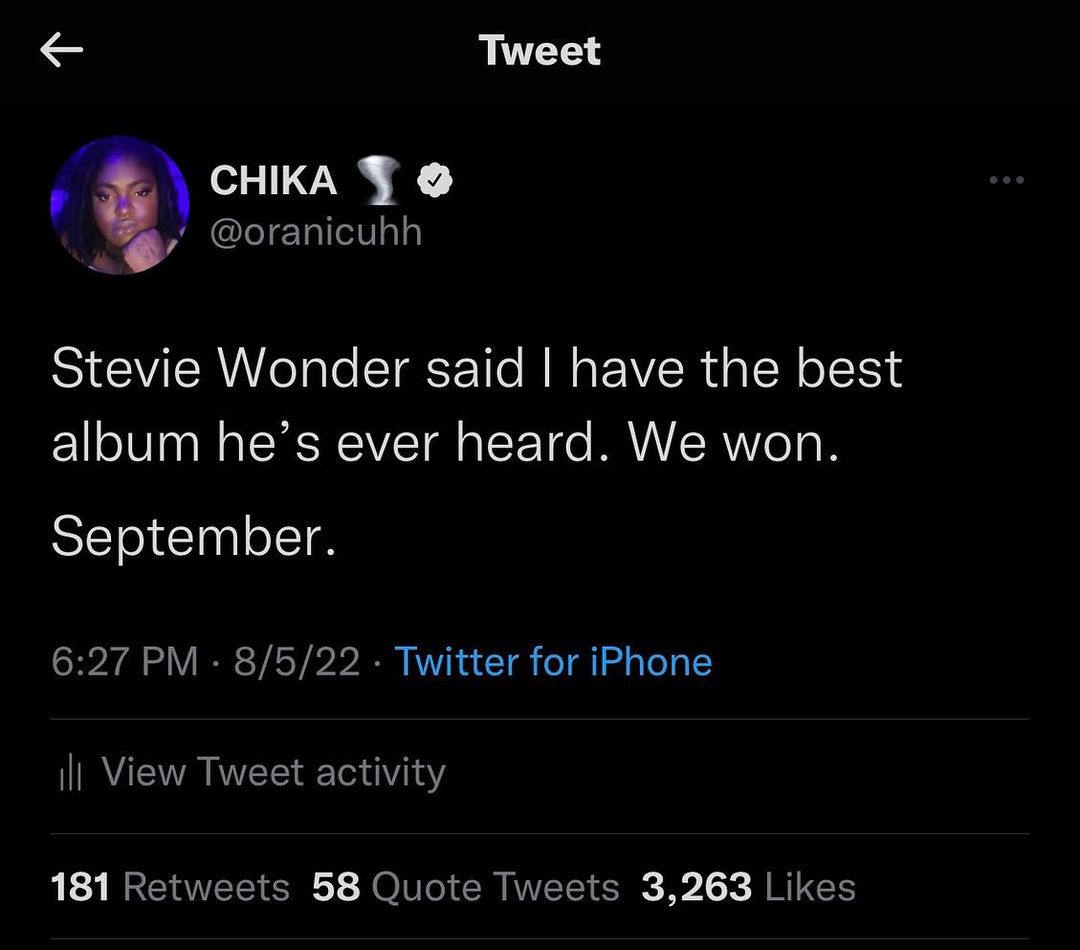Open View Tweet activity
This screenshot has width=1080, height=950.
coord(273,772)
